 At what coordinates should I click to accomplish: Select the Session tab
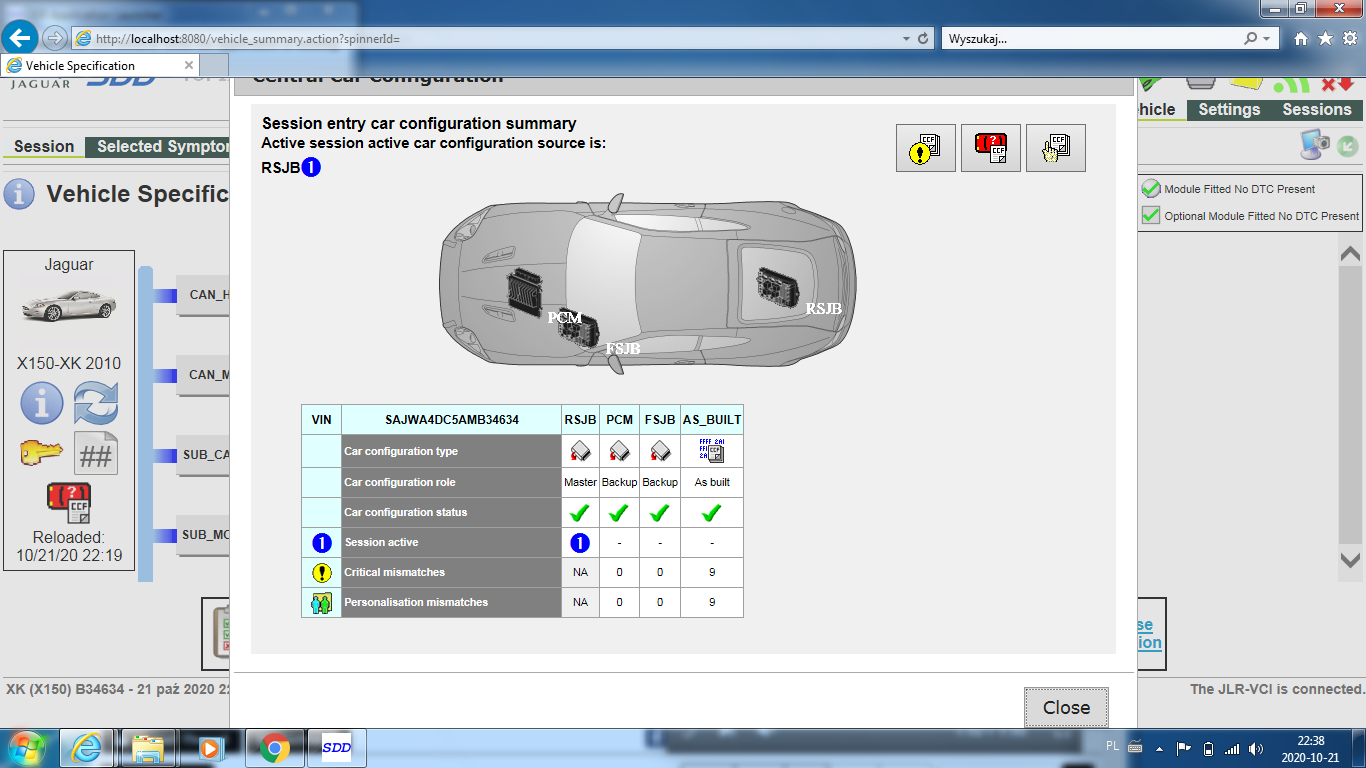(44, 146)
